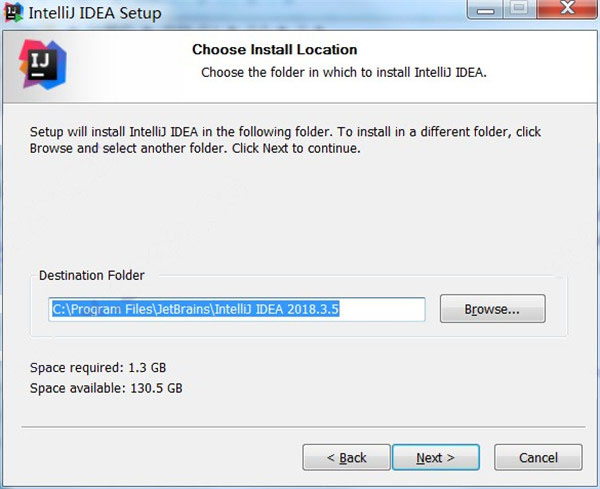Click the Space required: 1.3 GB text
This screenshot has width=600, height=489.
98,367
